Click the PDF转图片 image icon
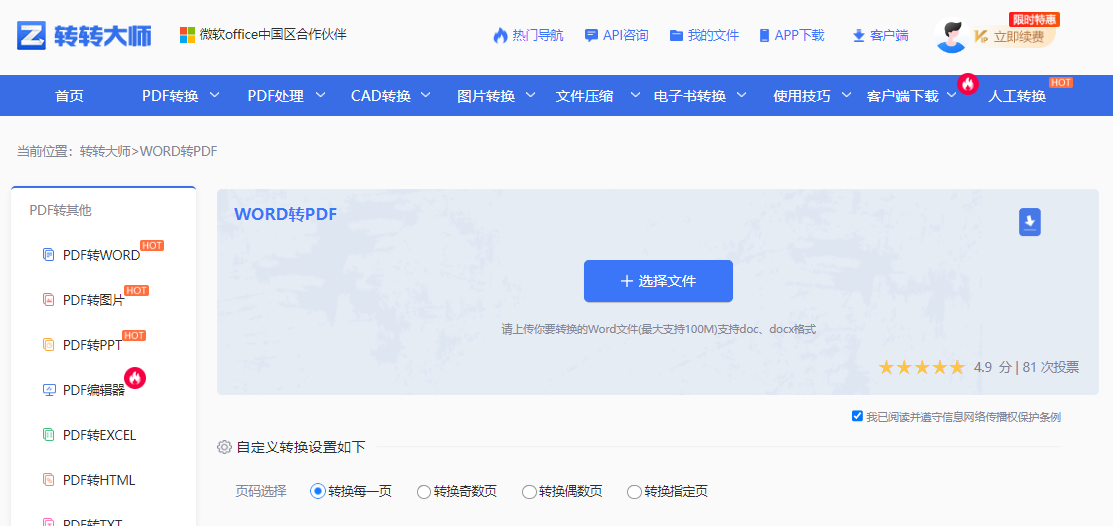 pyautogui.click(x=48, y=300)
